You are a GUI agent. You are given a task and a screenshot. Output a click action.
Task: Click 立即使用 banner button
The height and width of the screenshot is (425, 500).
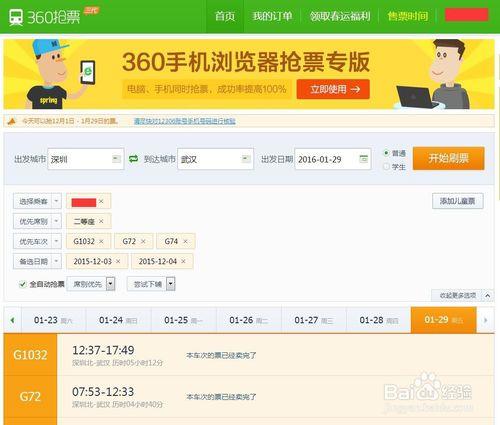point(333,89)
